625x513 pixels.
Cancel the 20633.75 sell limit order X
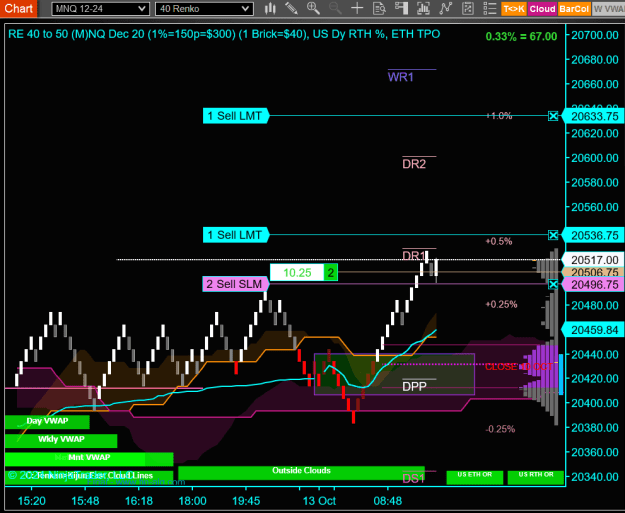553,116
